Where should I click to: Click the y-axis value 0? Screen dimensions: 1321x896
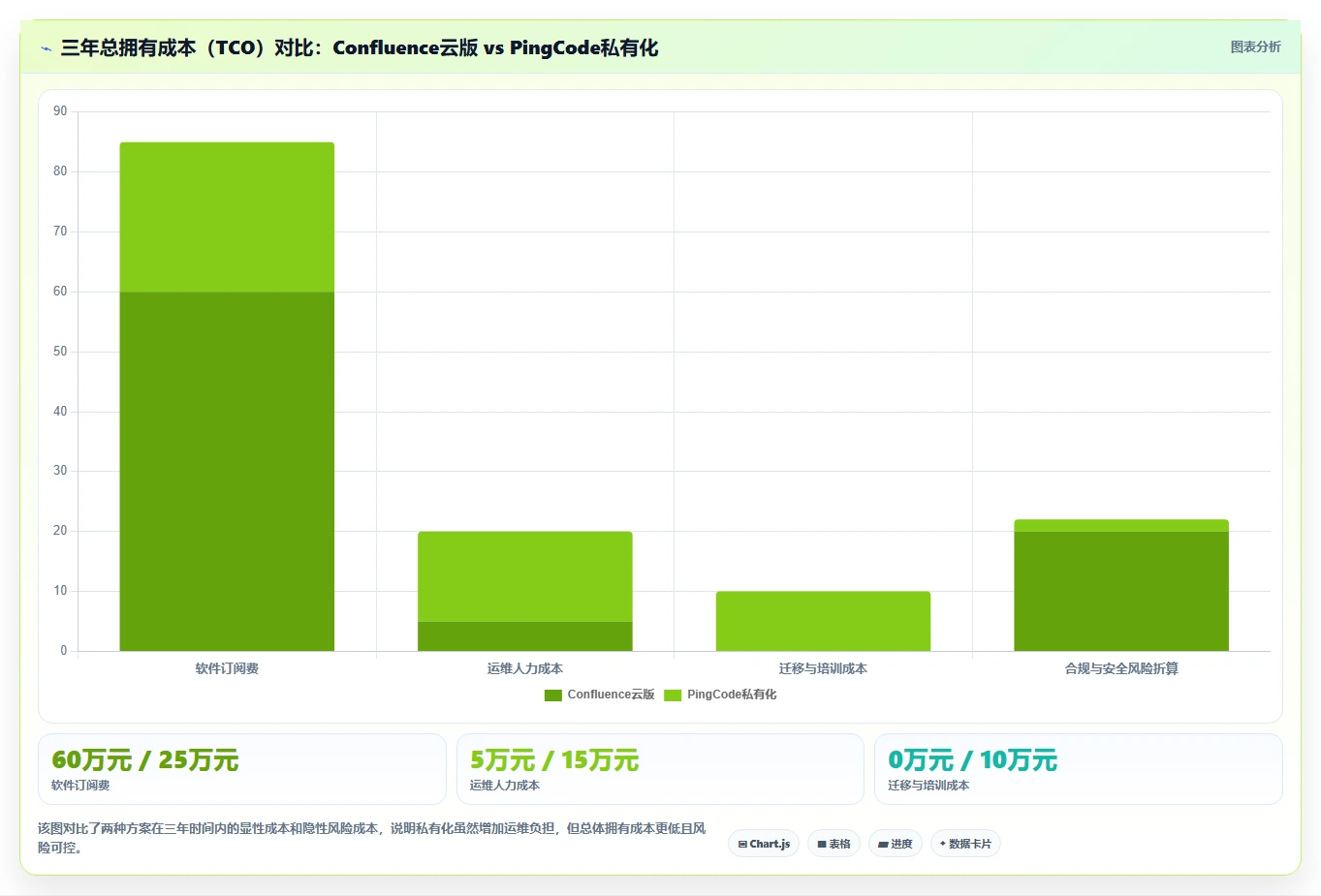pos(64,651)
